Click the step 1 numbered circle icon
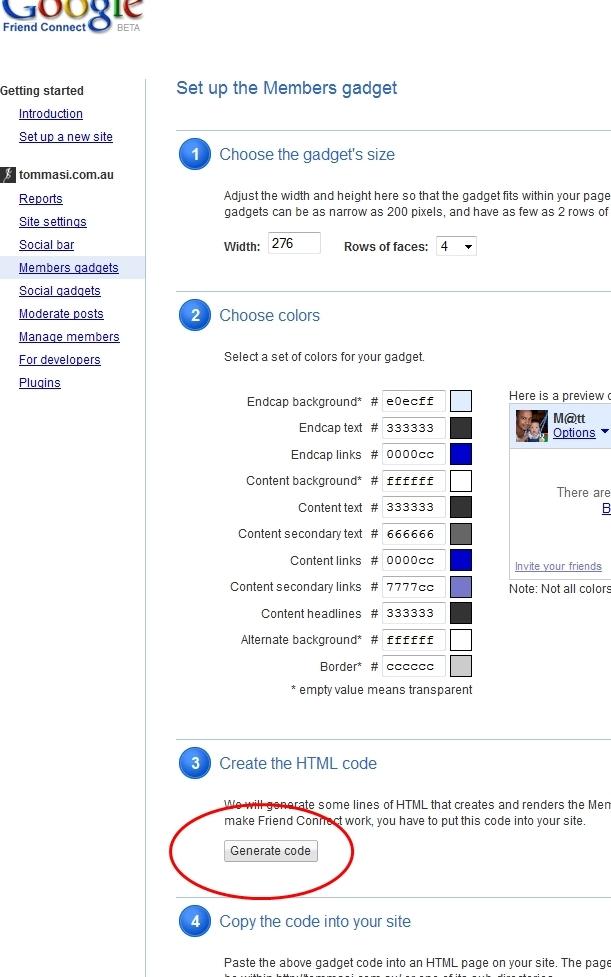Viewport: 611px width, 977px height. coord(194,155)
